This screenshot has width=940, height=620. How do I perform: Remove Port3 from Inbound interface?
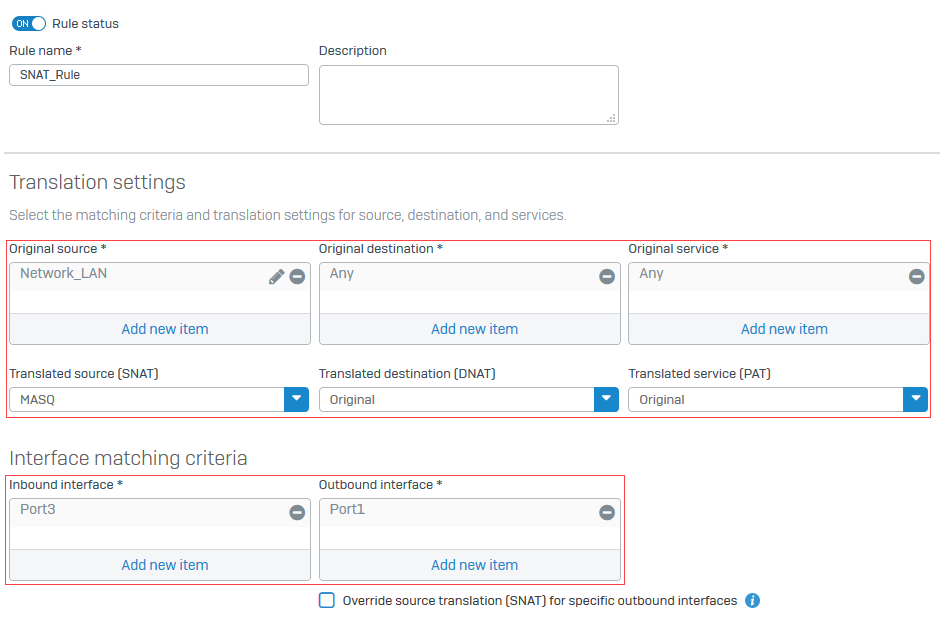[x=297, y=512]
